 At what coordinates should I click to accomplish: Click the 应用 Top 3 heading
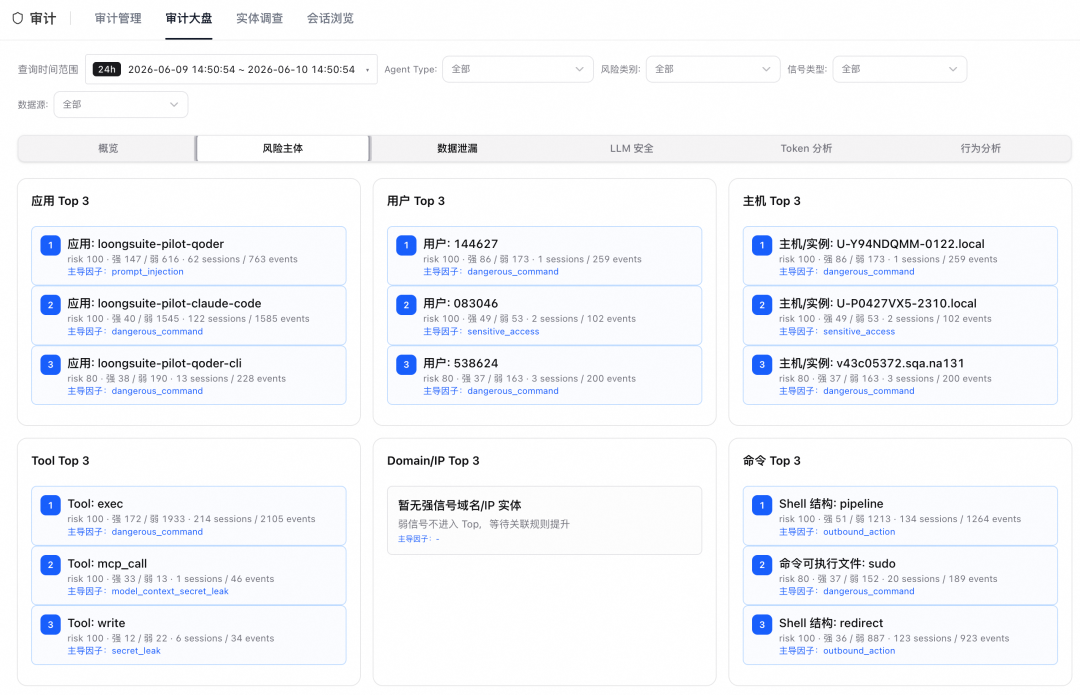[60, 201]
